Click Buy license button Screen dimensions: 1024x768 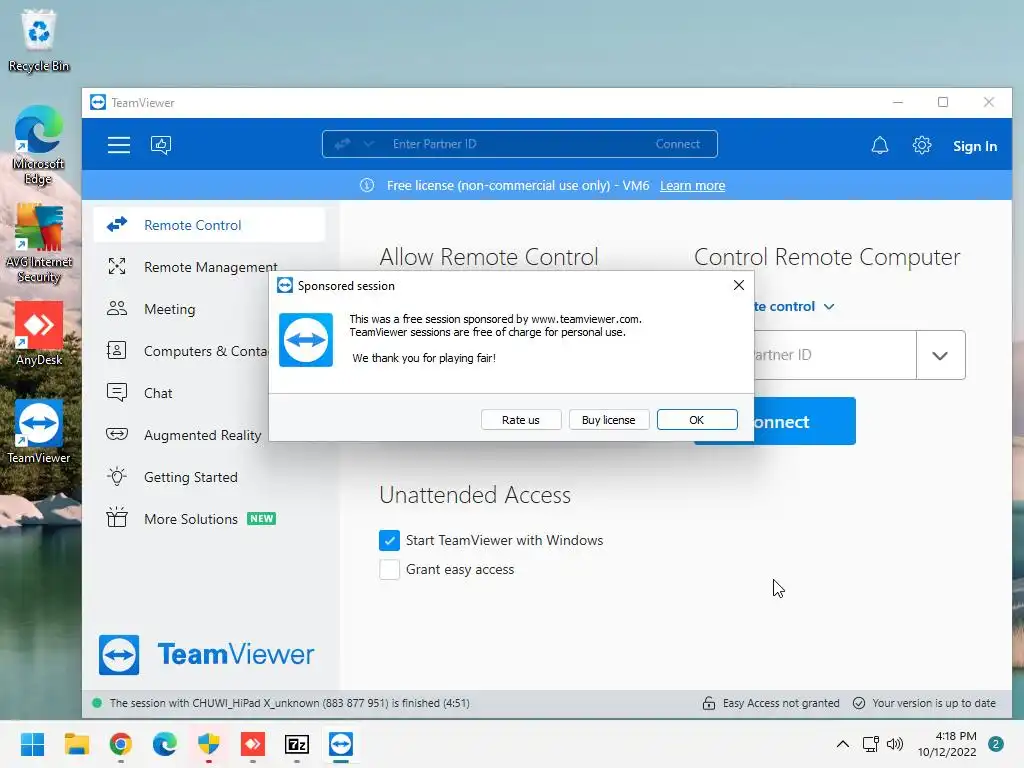point(609,419)
